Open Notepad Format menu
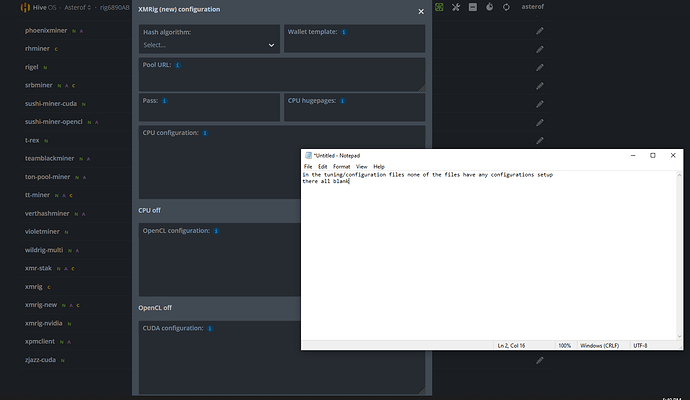 tap(341, 166)
